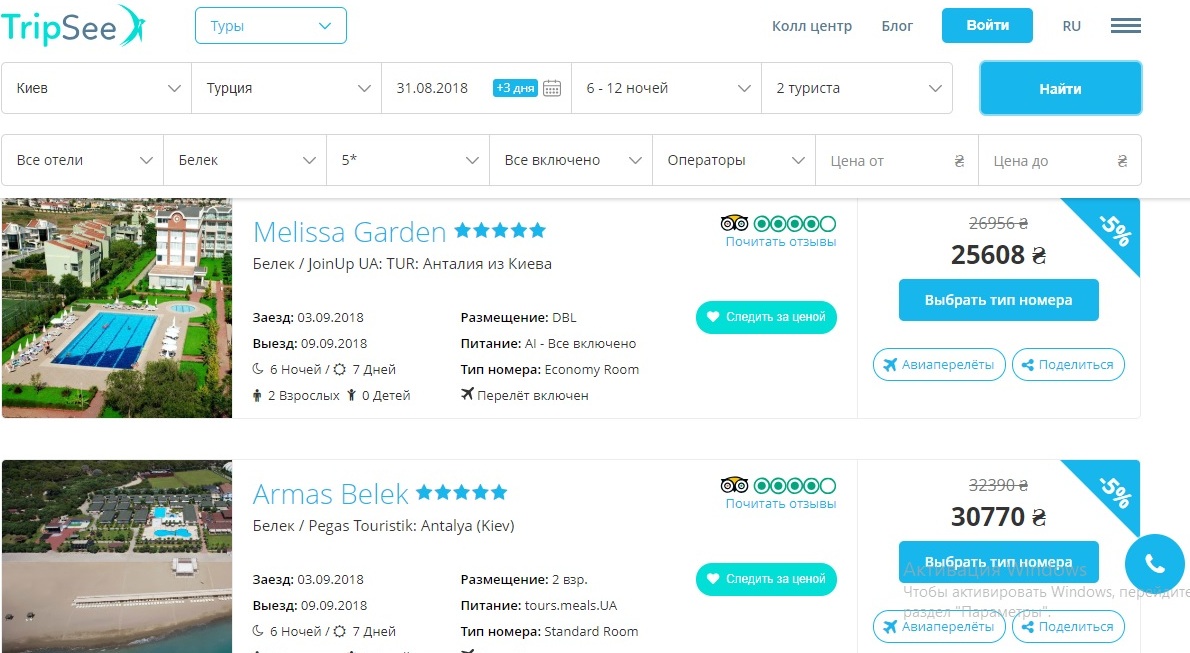Click TripAdvisor owl icon for Armas Belek

click(x=734, y=486)
